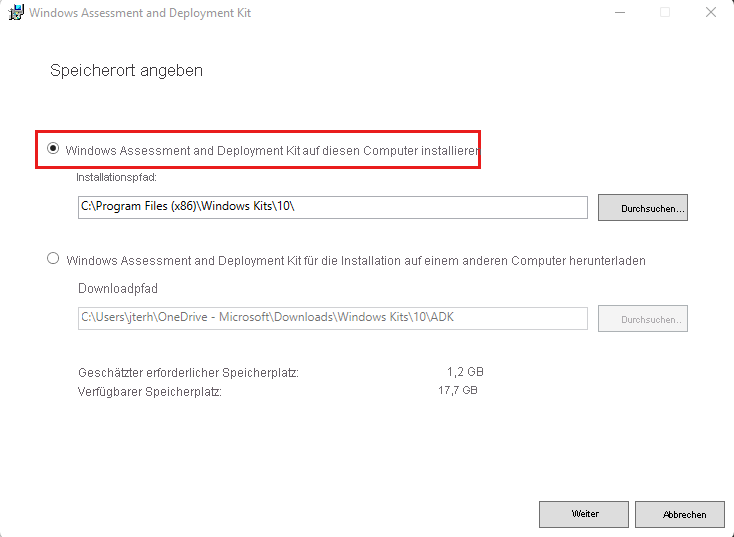The height and width of the screenshot is (537, 734).
Task: Click 'Verfügbarer Speicherplatz:' label
Action: (x=150, y=392)
